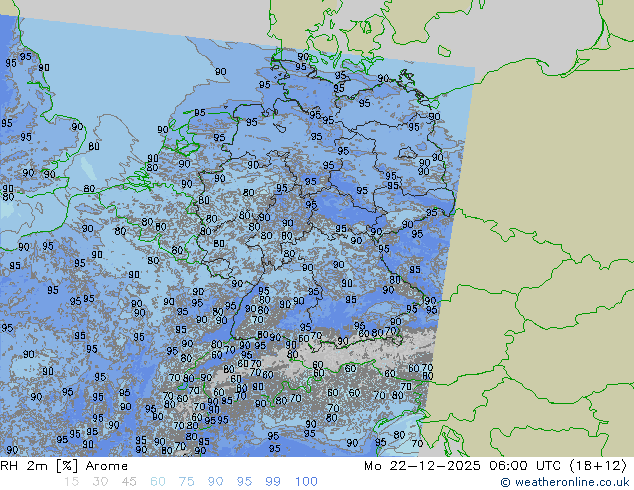Screen dimensions: 634x490
Task: Click the weatheronline.co.uk copyright link
Action: [x=565, y=482]
